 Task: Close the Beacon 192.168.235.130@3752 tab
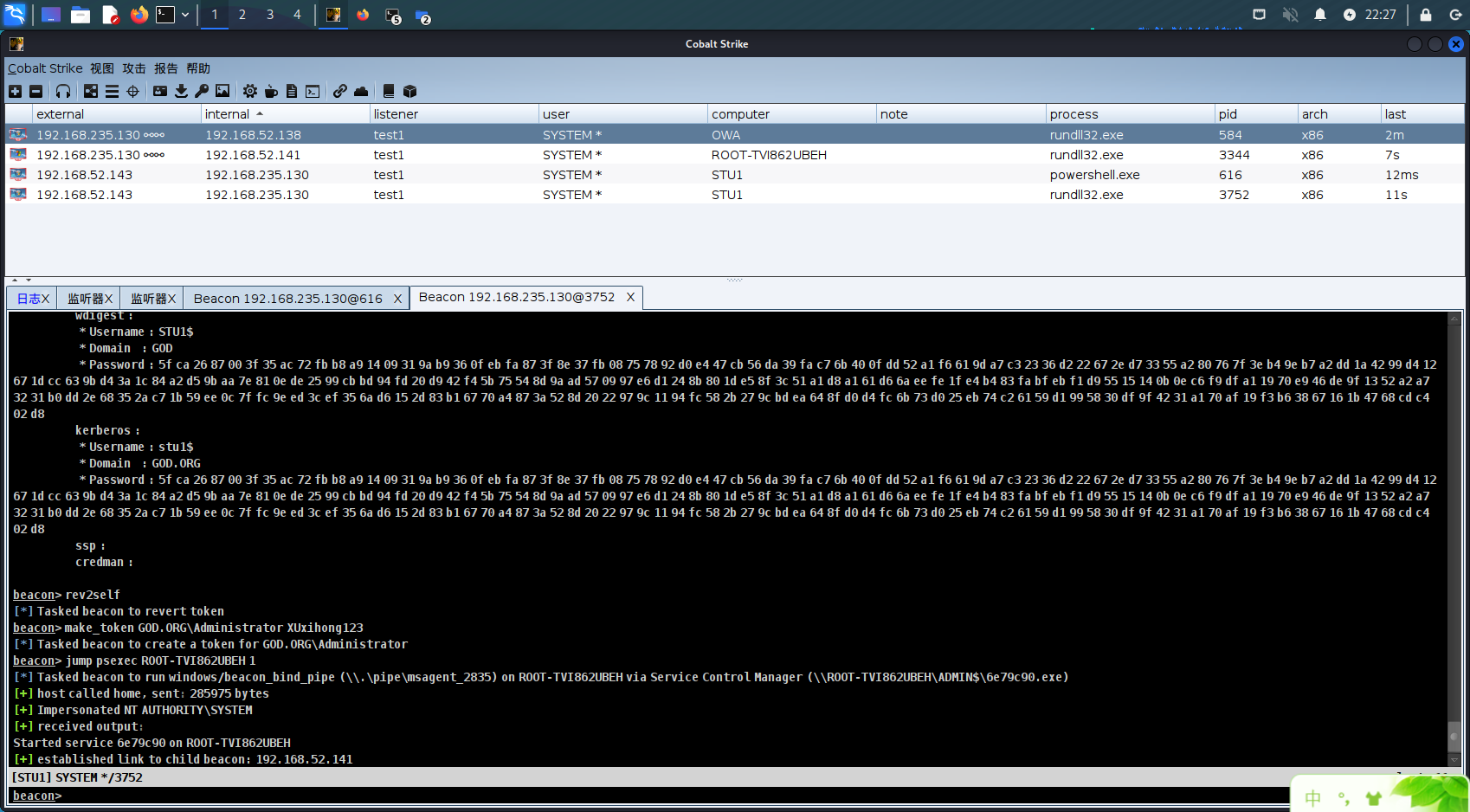point(631,297)
